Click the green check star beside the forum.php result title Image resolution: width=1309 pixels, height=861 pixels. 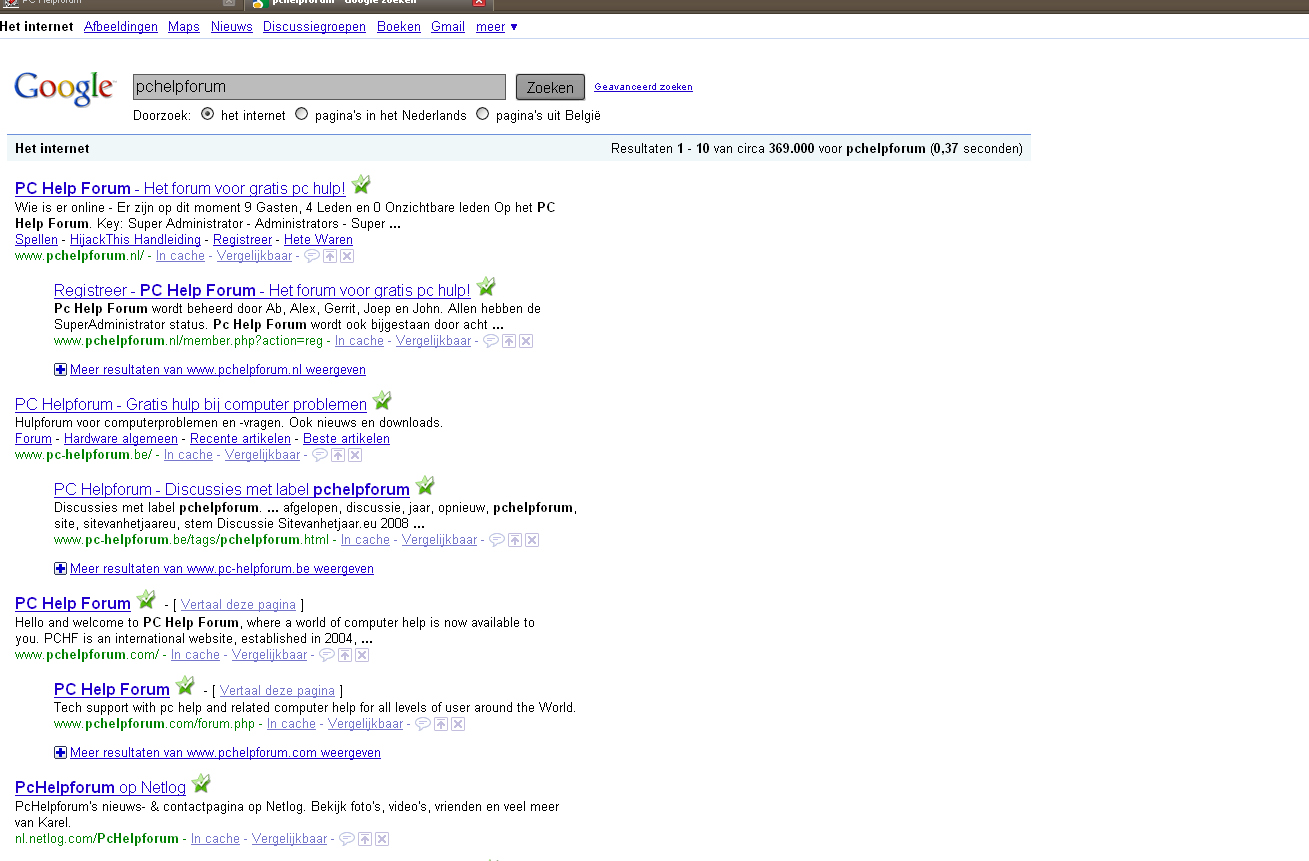185,686
